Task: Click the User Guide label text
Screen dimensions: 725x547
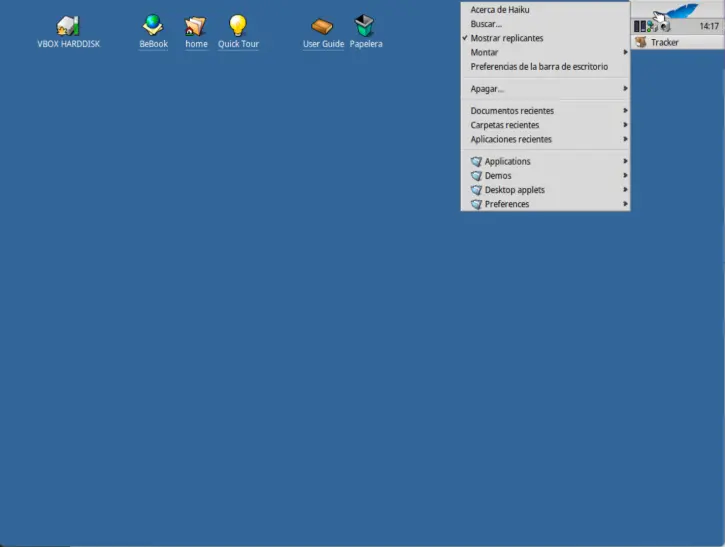Action: coord(323,44)
